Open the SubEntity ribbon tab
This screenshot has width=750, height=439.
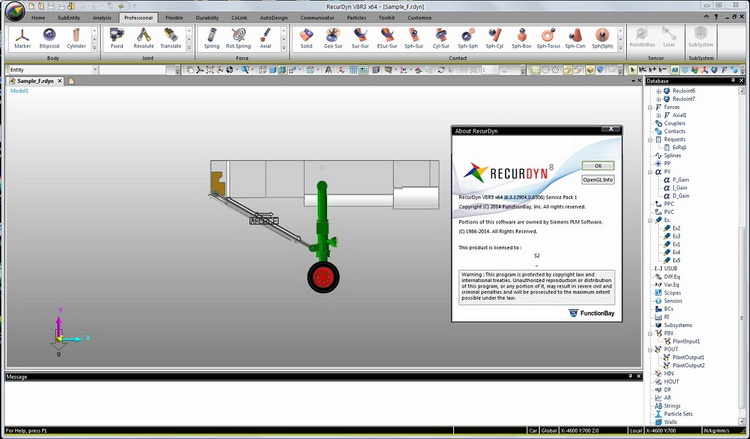coord(69,18)
